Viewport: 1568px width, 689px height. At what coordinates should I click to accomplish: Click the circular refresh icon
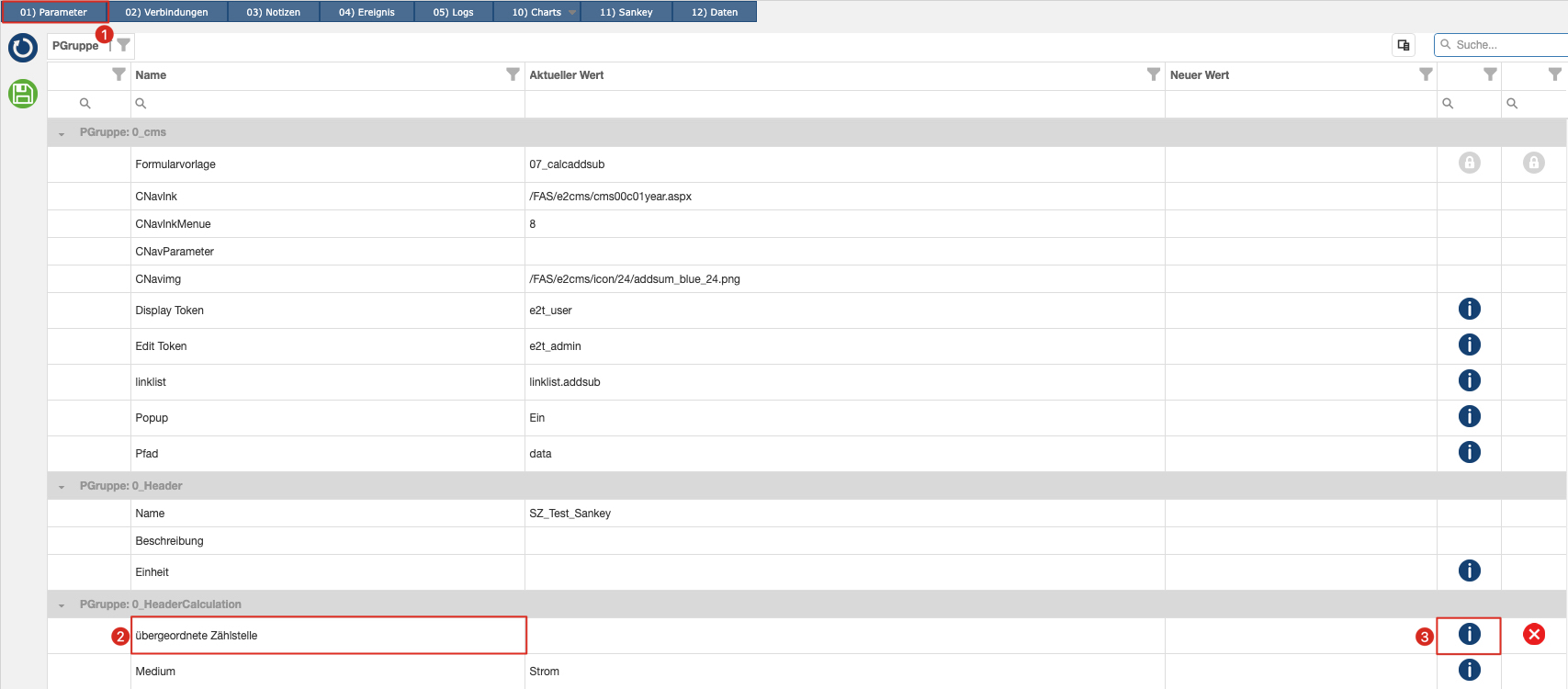(23, 48)
